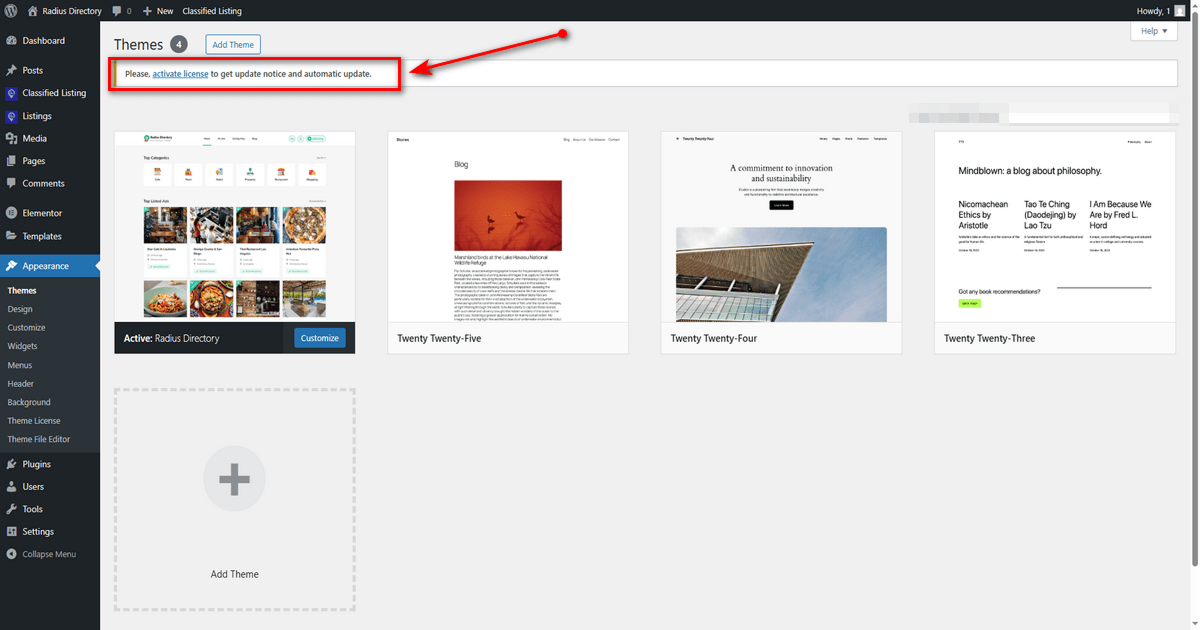This screenshot has width=1200, height=630.
Task: Click the Users person icon
Action: click(11, 487)
